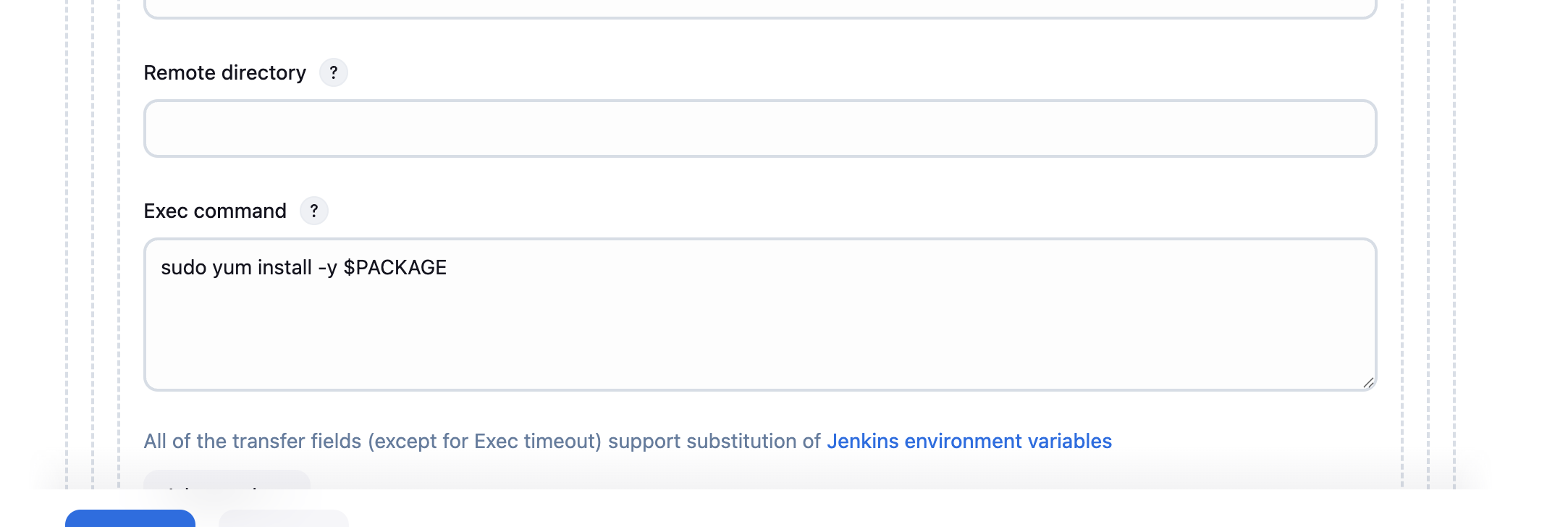Click empty space inside Exec command textarea
The image size is (1568, 527).
[759, 333]
